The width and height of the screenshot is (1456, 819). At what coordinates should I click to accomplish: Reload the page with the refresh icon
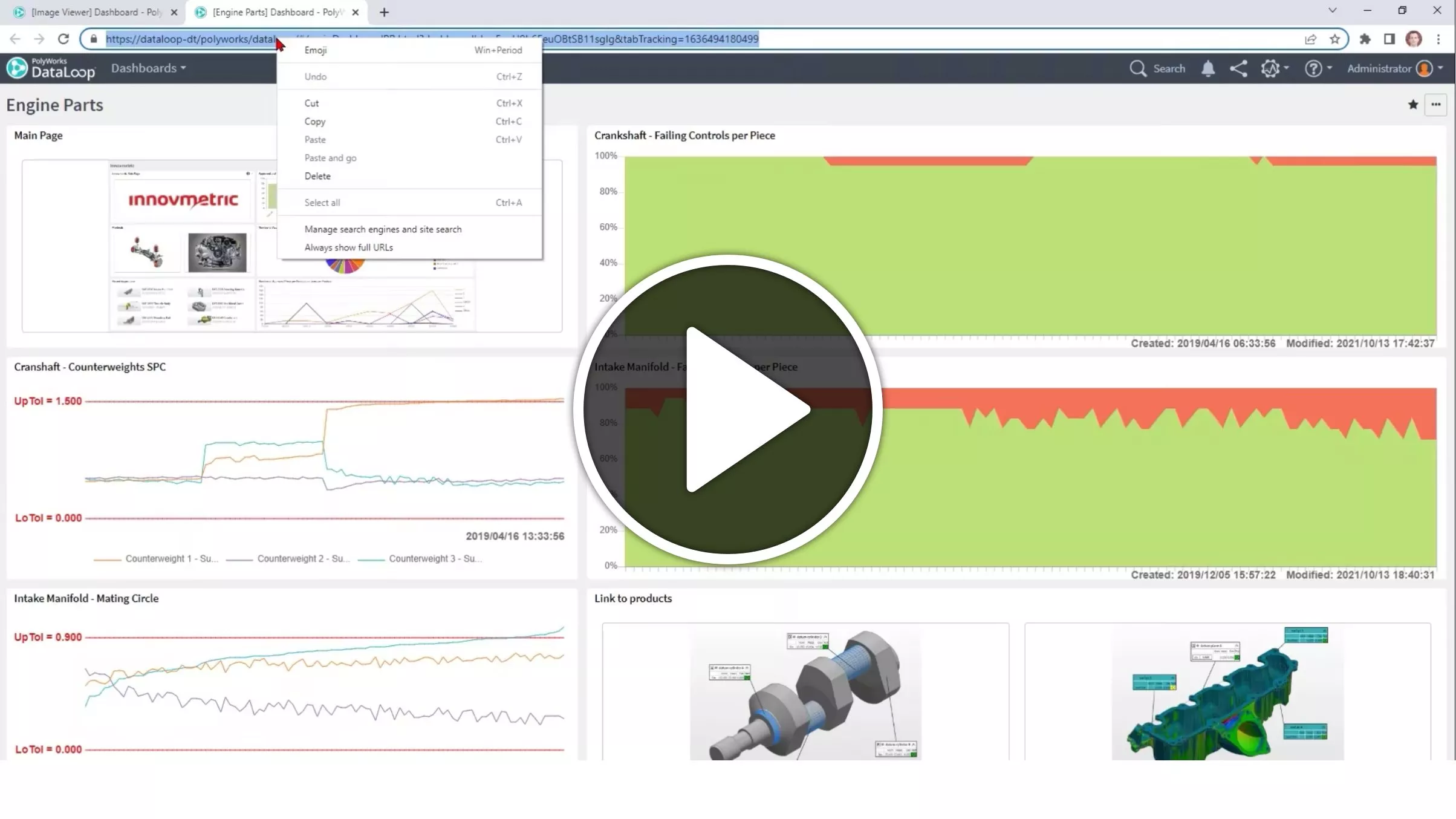[63, 39]
